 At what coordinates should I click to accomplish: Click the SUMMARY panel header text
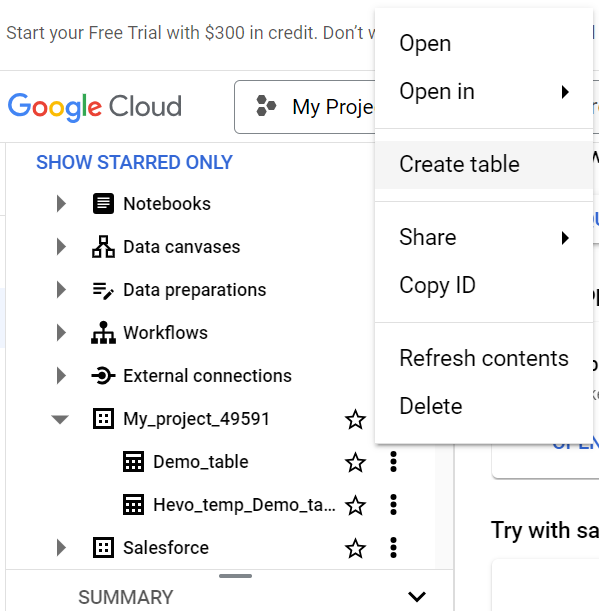(x=125, y=597)
